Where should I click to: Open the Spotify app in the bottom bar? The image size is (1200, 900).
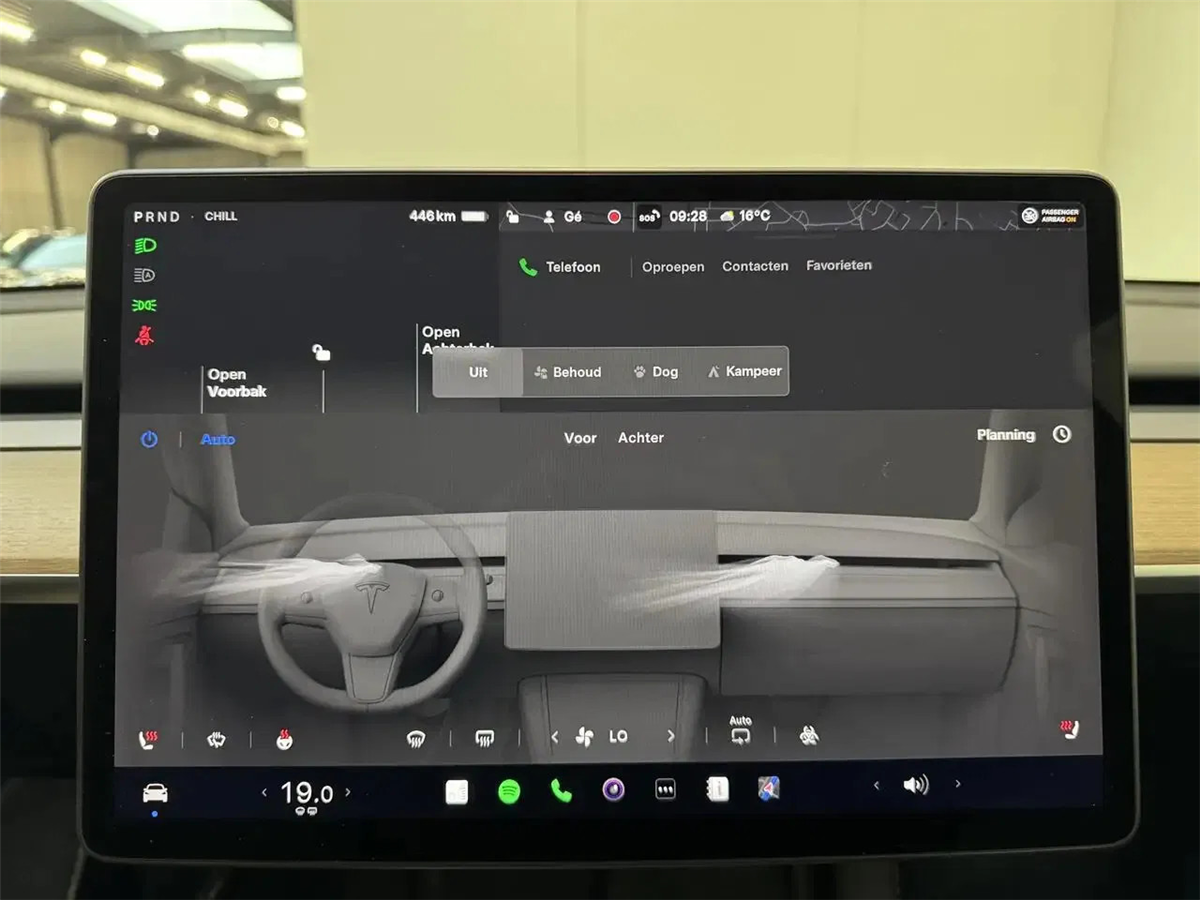point(509,792)
